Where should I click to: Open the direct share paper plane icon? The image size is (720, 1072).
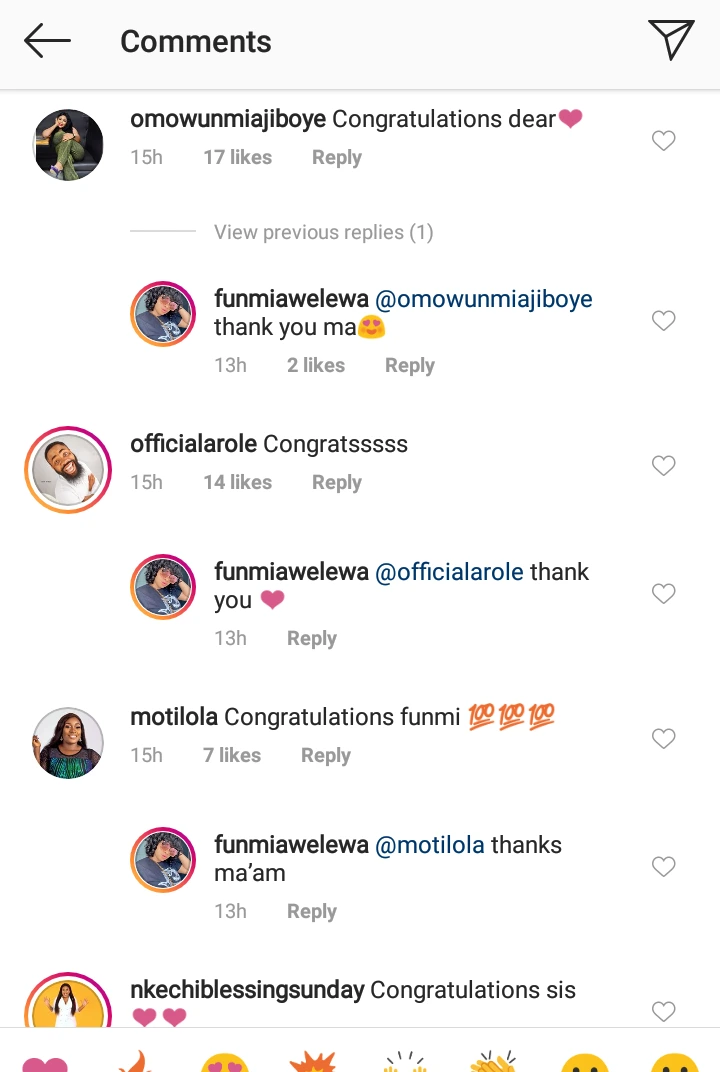click(x=671, y=40)
